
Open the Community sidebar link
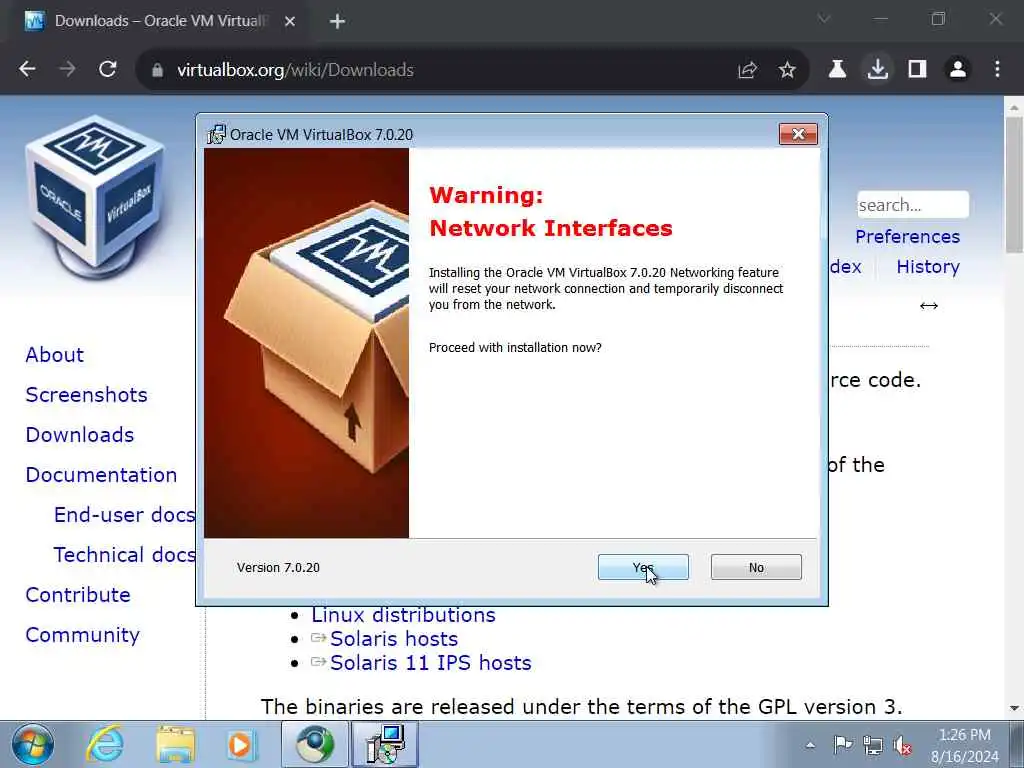click(x=82, y=635)
